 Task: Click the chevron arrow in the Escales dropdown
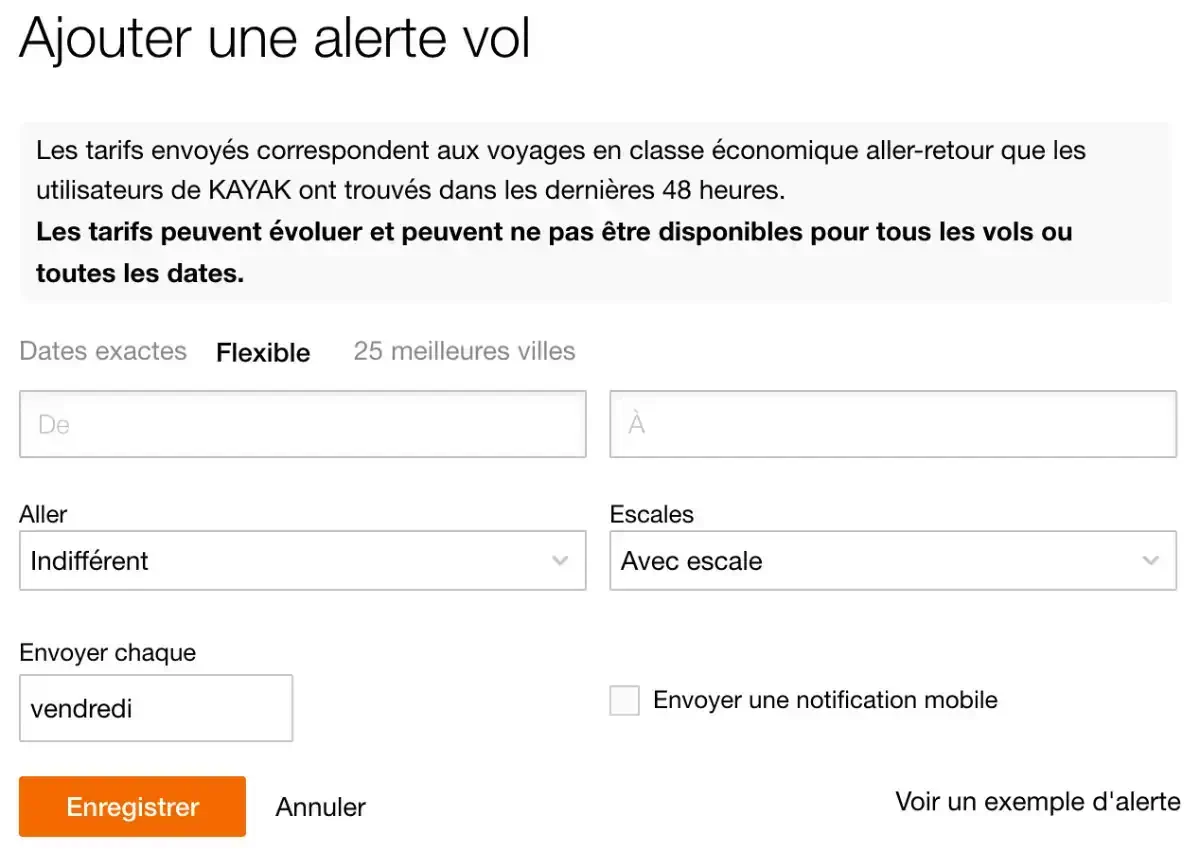pos(1150,561)
